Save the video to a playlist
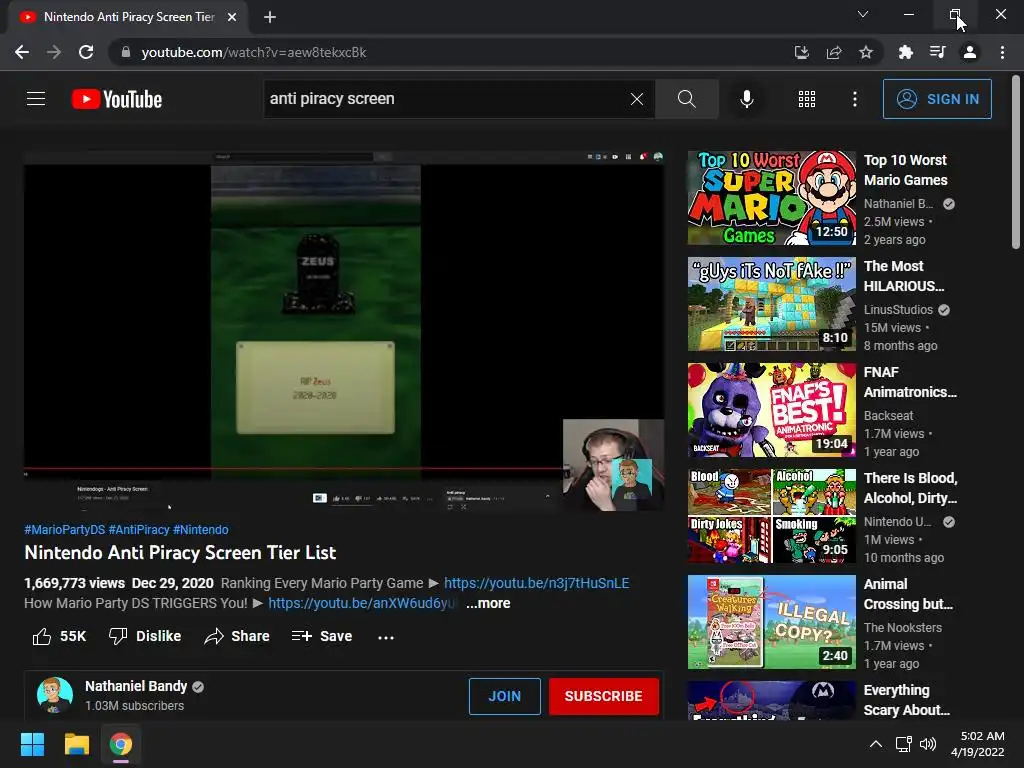 click(x=322, y=636)
